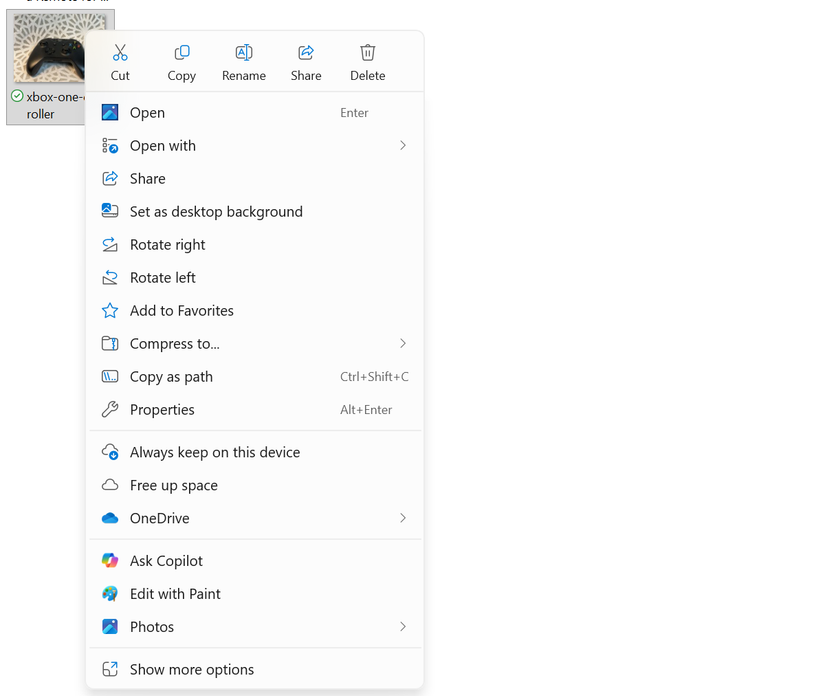Share the file using the toolbar icon
The image size is (825, 696).
306,60
